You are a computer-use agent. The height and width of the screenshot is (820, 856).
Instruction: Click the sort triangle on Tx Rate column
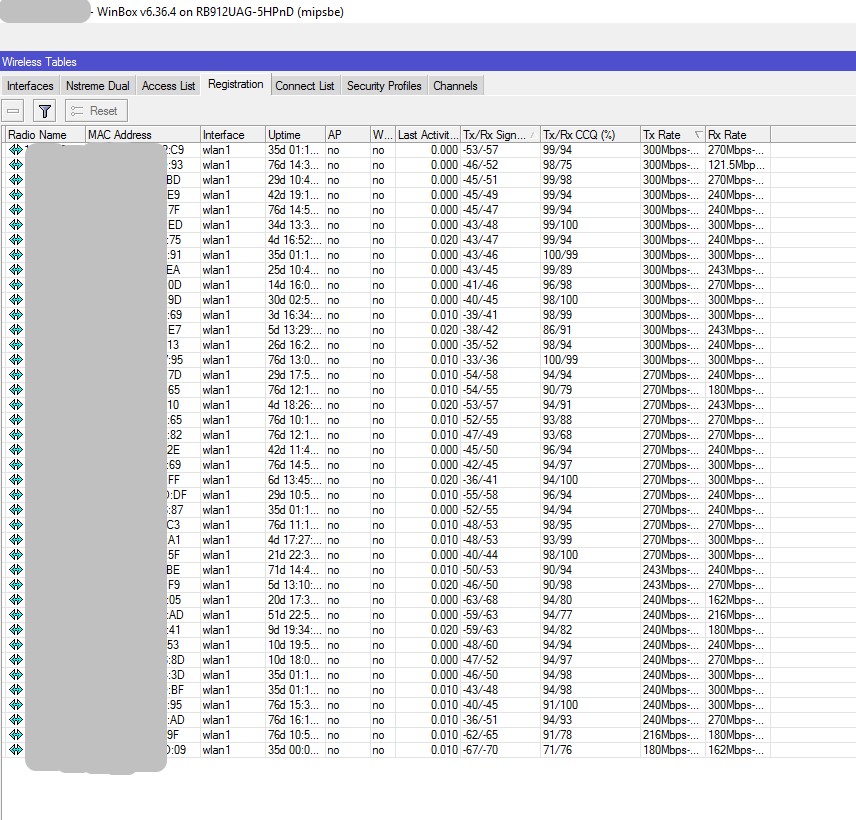click(x=699, y=134)
